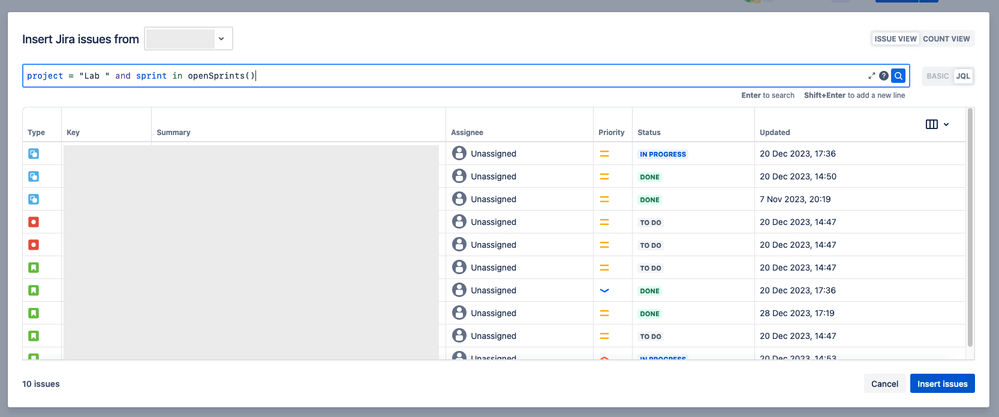This screenshot has height=417, width=999.
Task: Click assignee avatar in the 28 Dec 2023 row
Action: pos(459,313)
